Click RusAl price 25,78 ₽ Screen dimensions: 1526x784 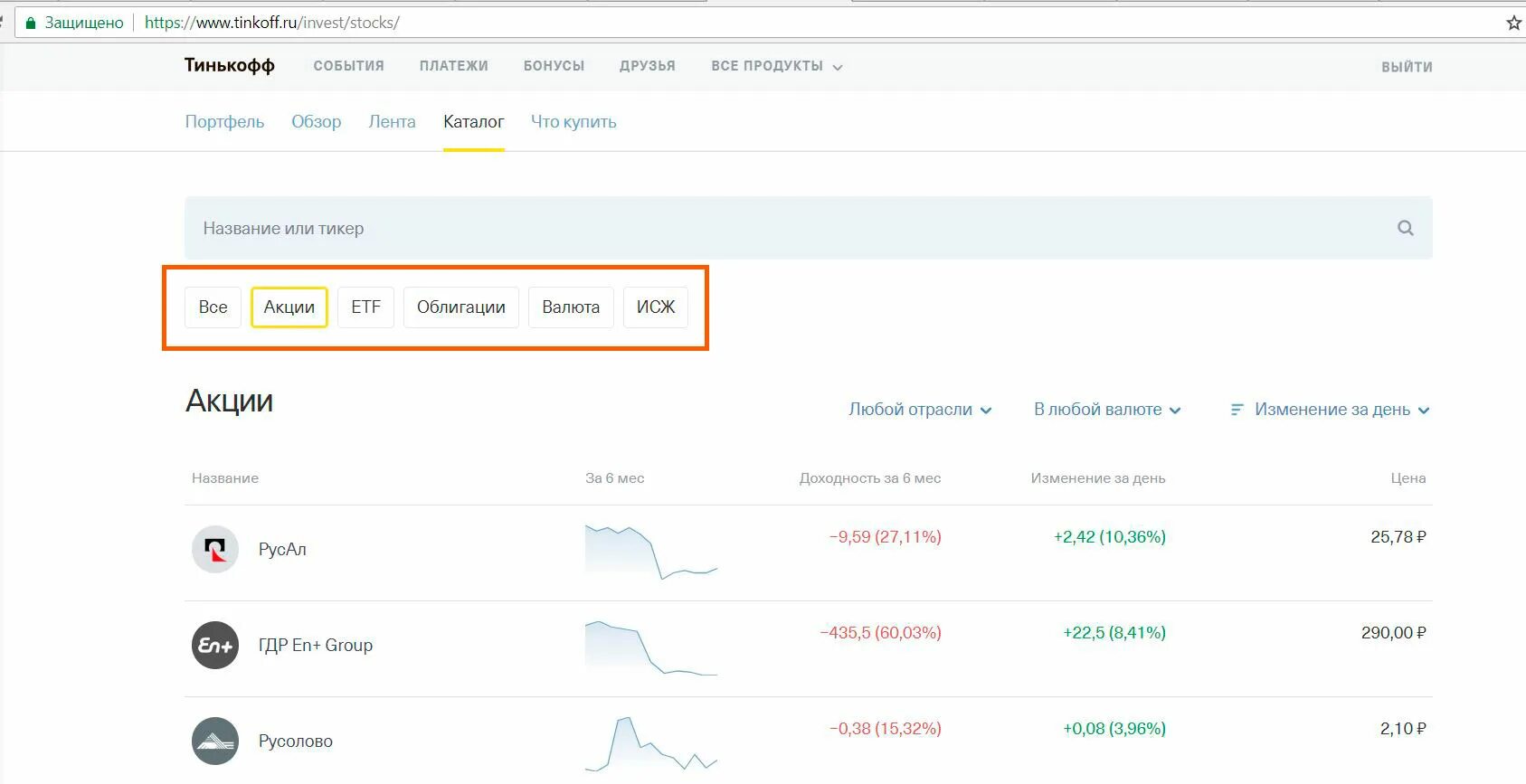click(1398, 537)
